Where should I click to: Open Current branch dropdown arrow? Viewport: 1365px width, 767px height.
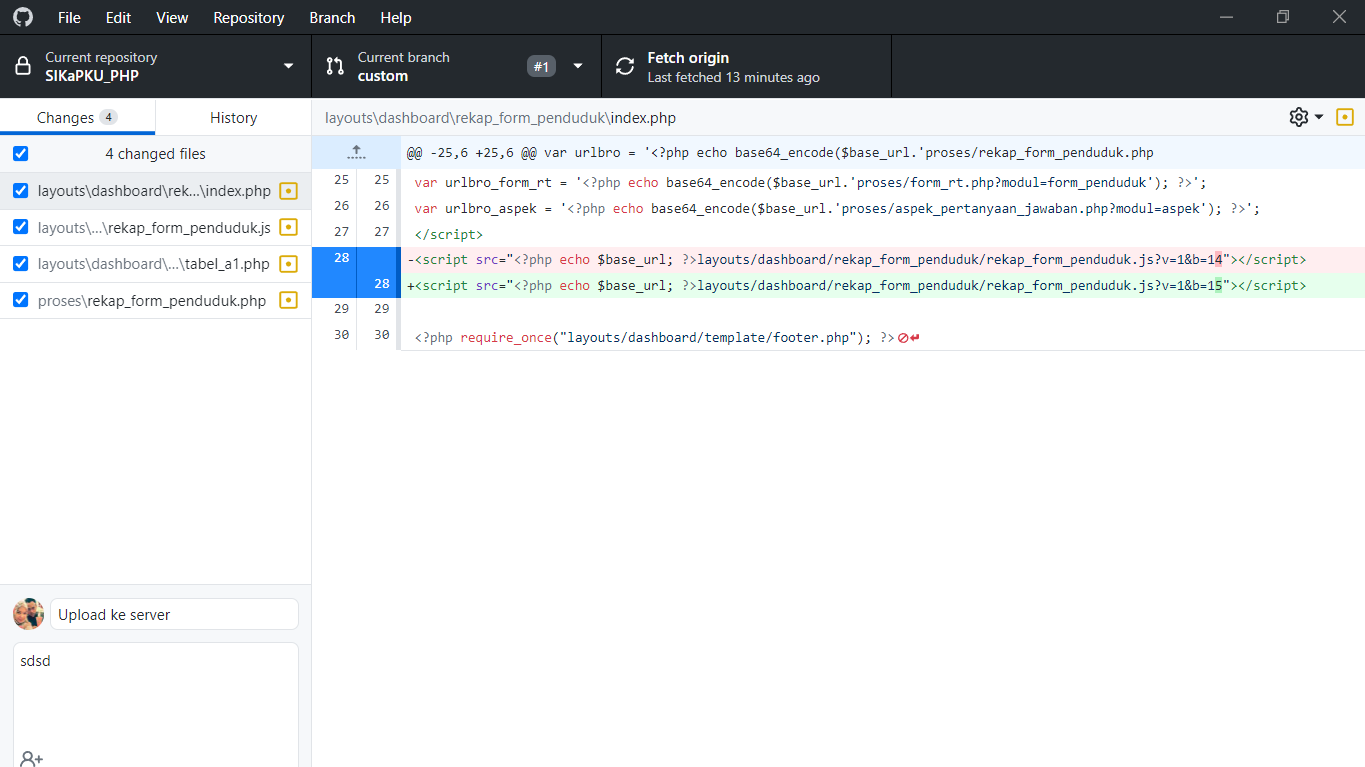577,67
